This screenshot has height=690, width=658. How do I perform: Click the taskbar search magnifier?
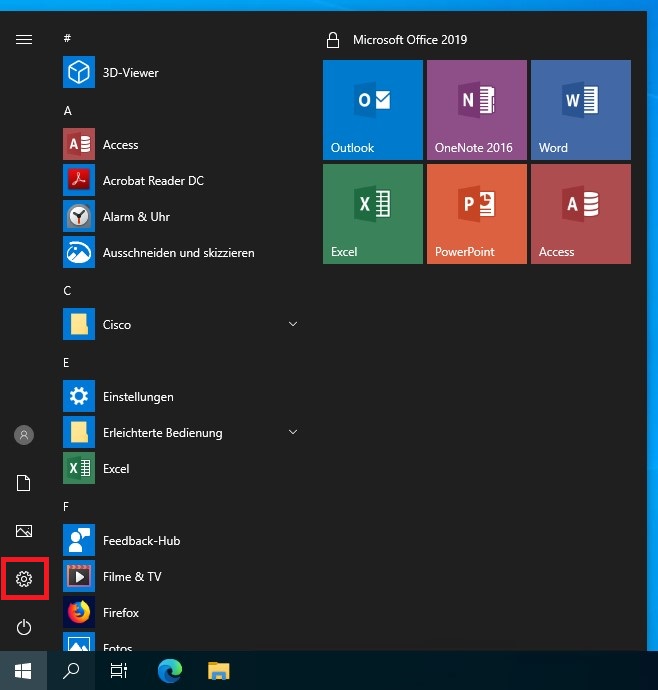tap(71, 671)
